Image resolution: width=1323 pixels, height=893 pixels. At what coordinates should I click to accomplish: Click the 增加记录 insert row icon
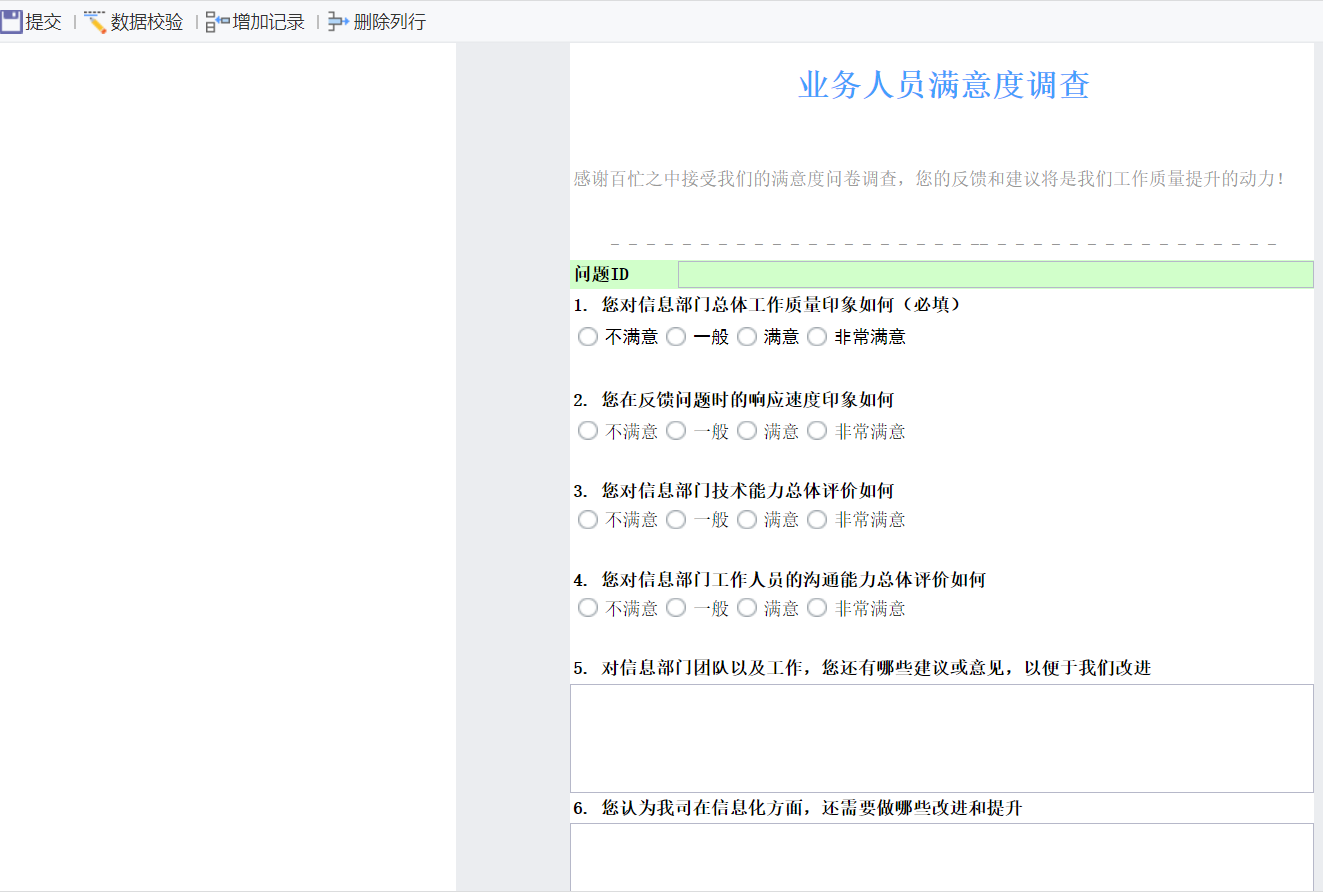tap(217, 21)
